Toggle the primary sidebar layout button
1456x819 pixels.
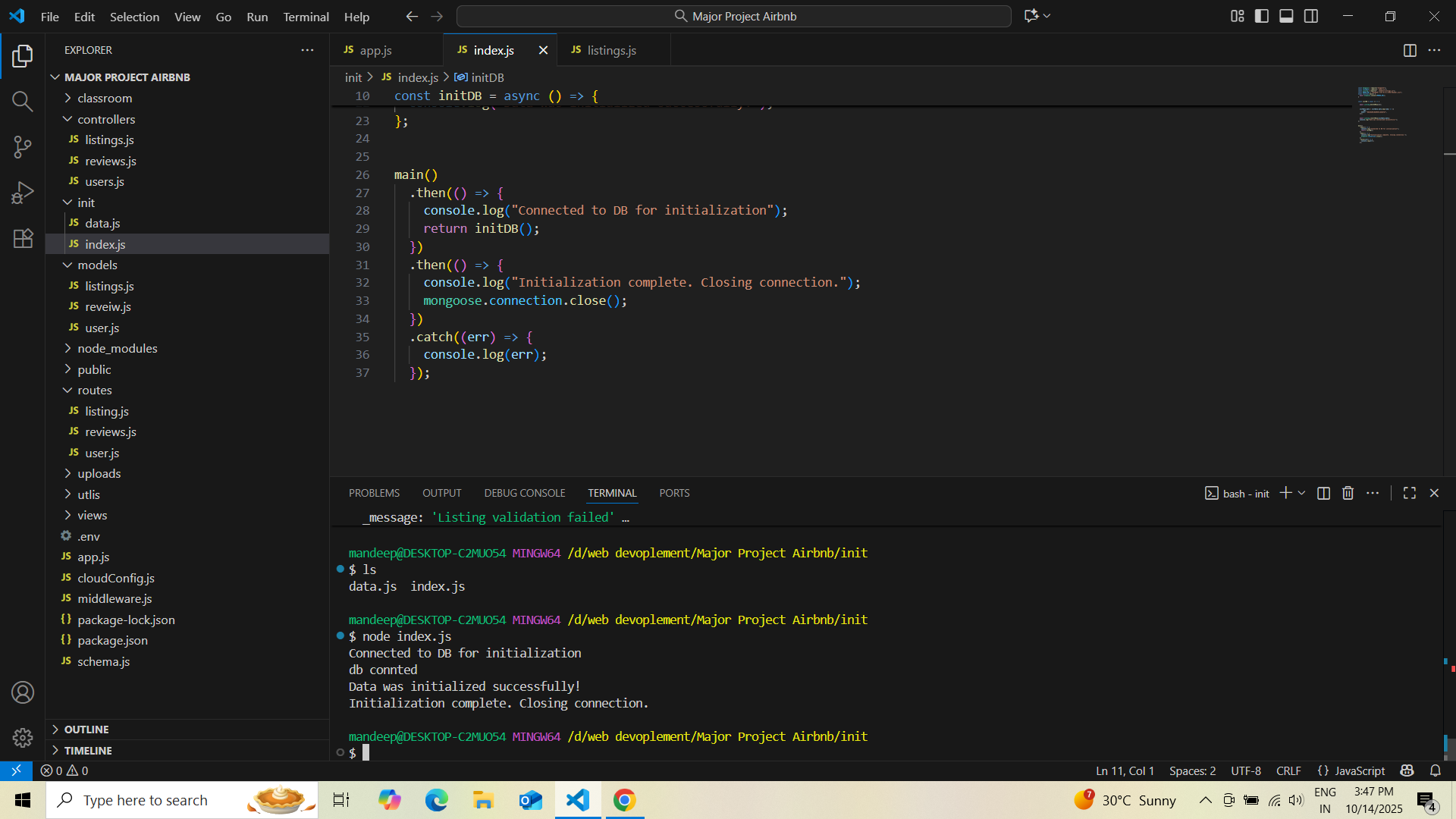point(1262,16)
